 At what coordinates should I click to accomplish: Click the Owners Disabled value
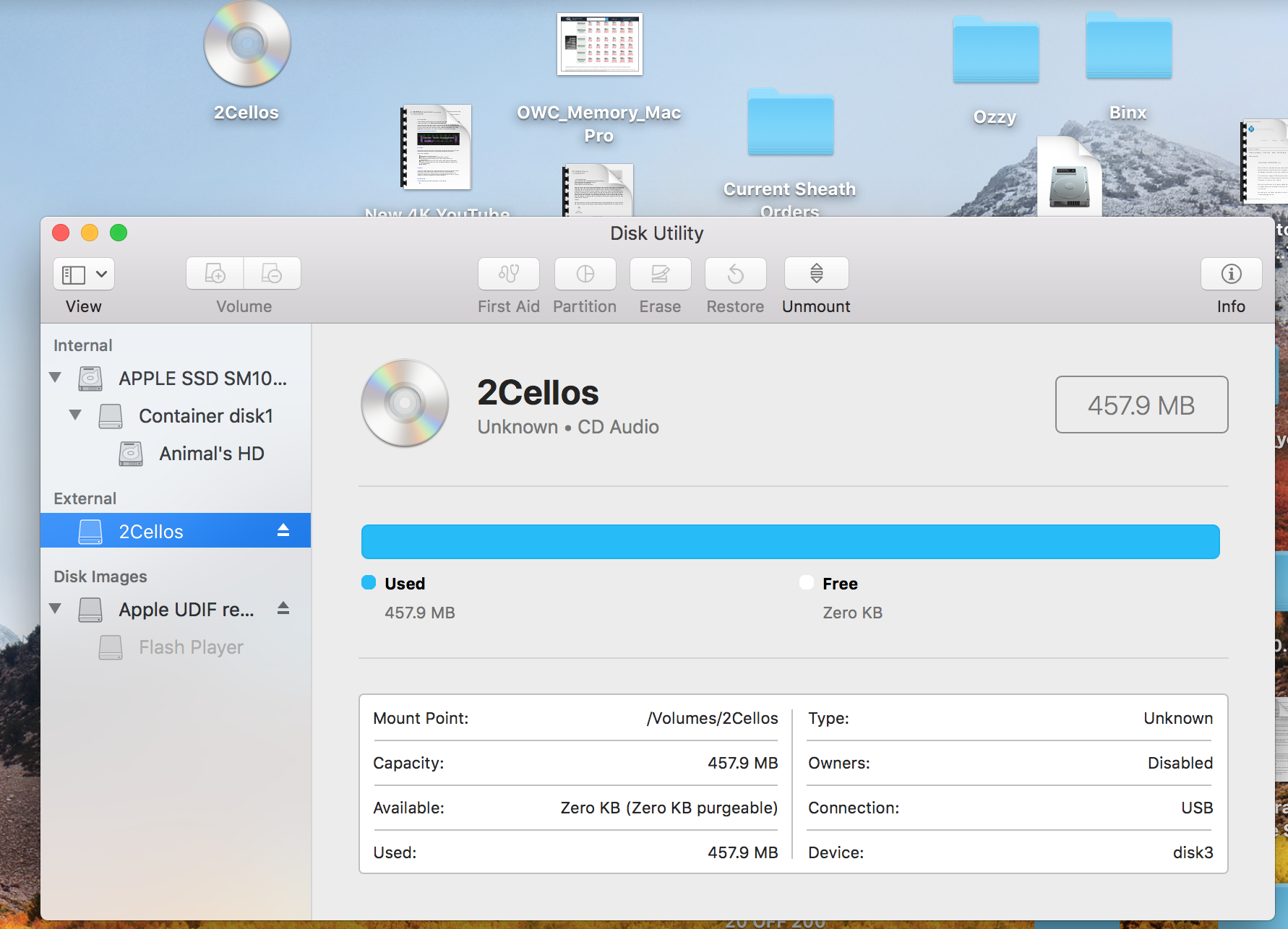point(1180,763)
